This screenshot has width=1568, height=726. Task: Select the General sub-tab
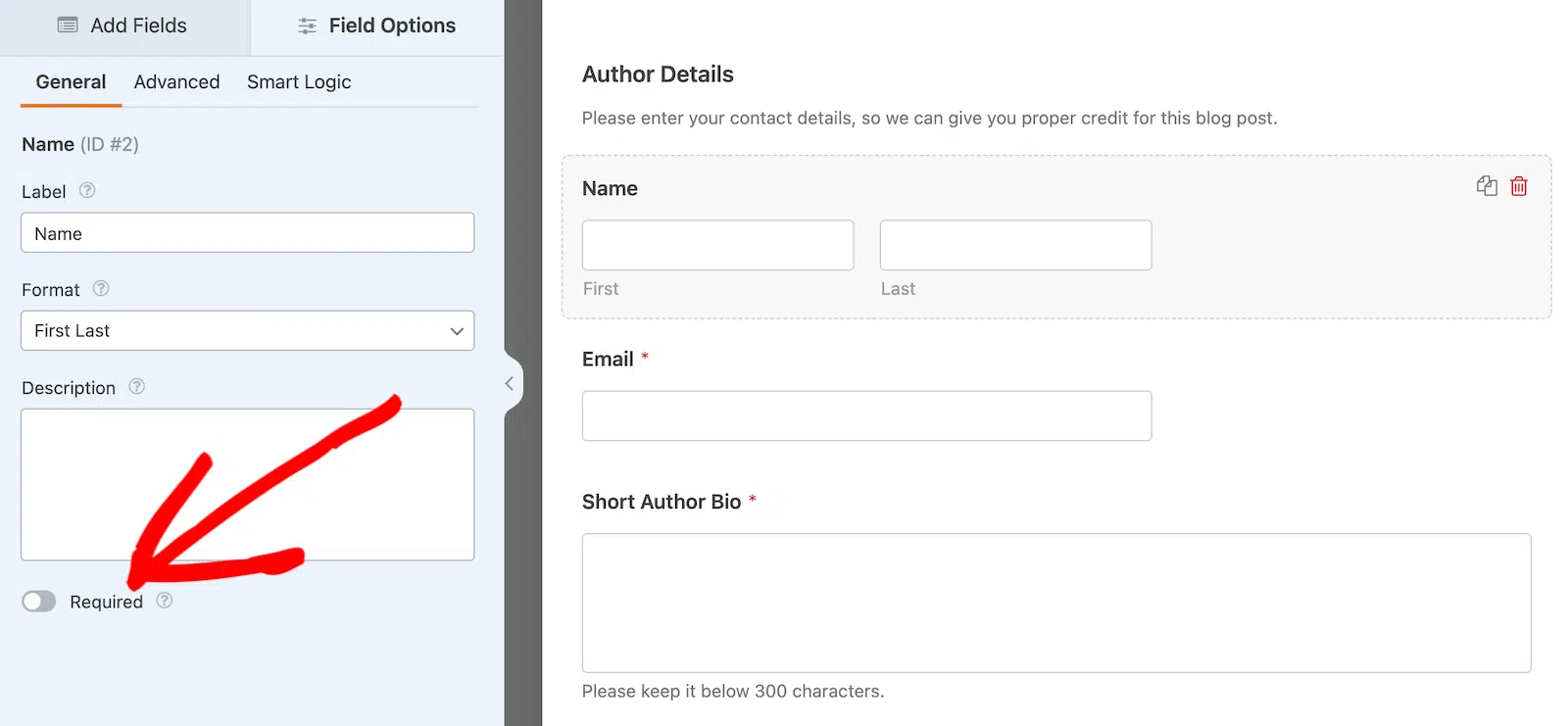pyautogui.click(x=71, y=82)
